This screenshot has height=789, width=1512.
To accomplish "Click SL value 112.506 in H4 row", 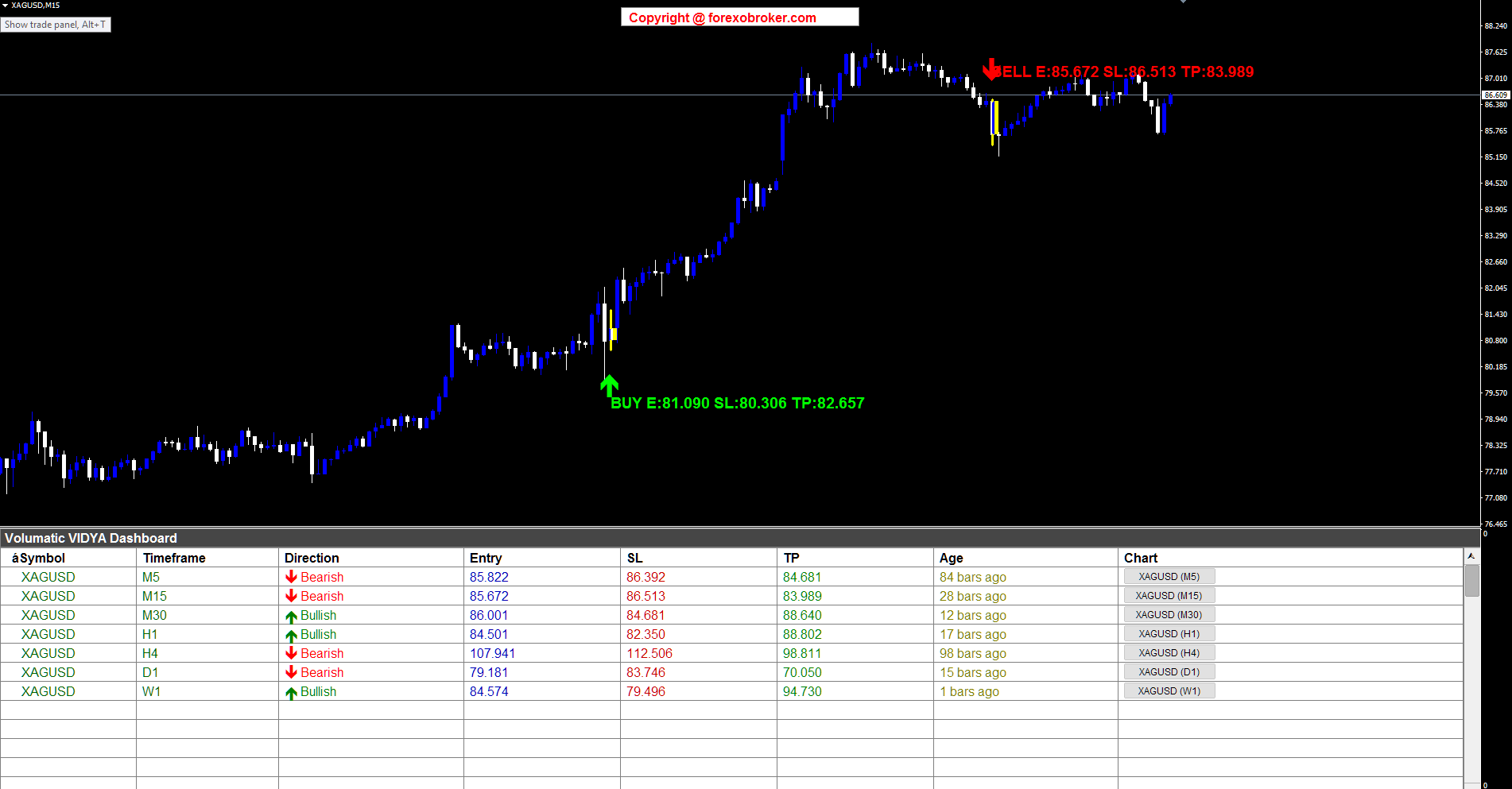I will (x=649, y=653).
